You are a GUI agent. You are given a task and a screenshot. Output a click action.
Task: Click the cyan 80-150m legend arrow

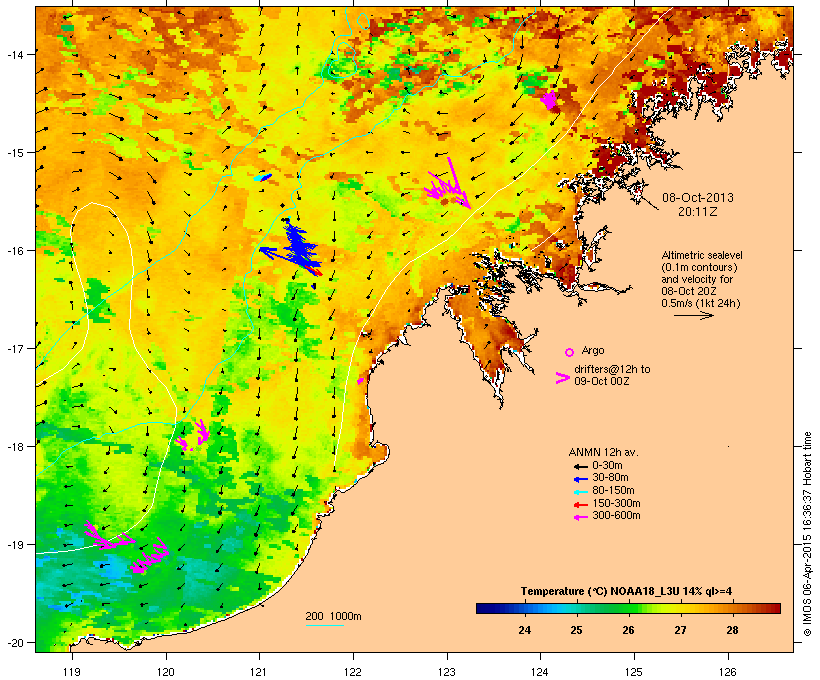click(x=580, y=492)
